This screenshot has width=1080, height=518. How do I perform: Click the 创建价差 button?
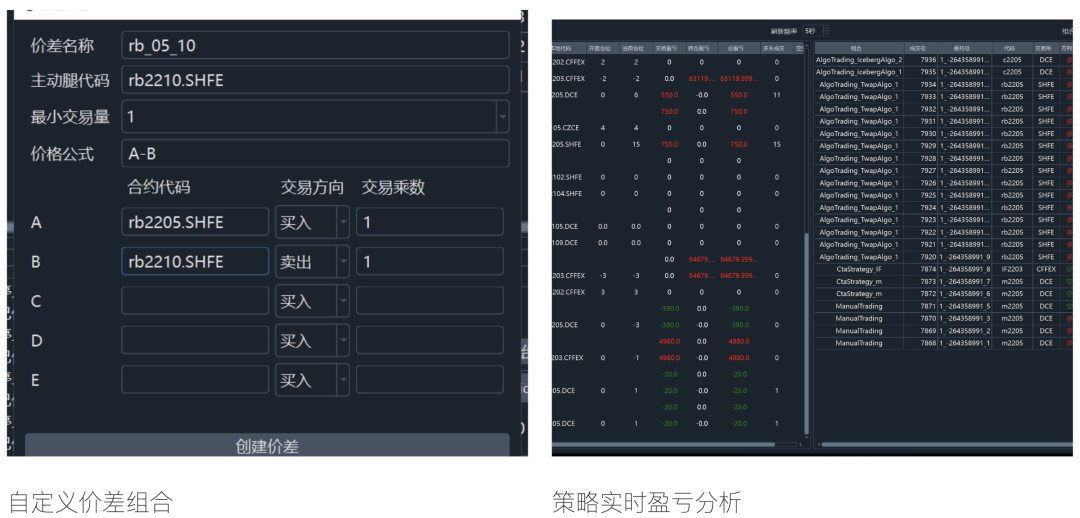click(x=267, y=446)
